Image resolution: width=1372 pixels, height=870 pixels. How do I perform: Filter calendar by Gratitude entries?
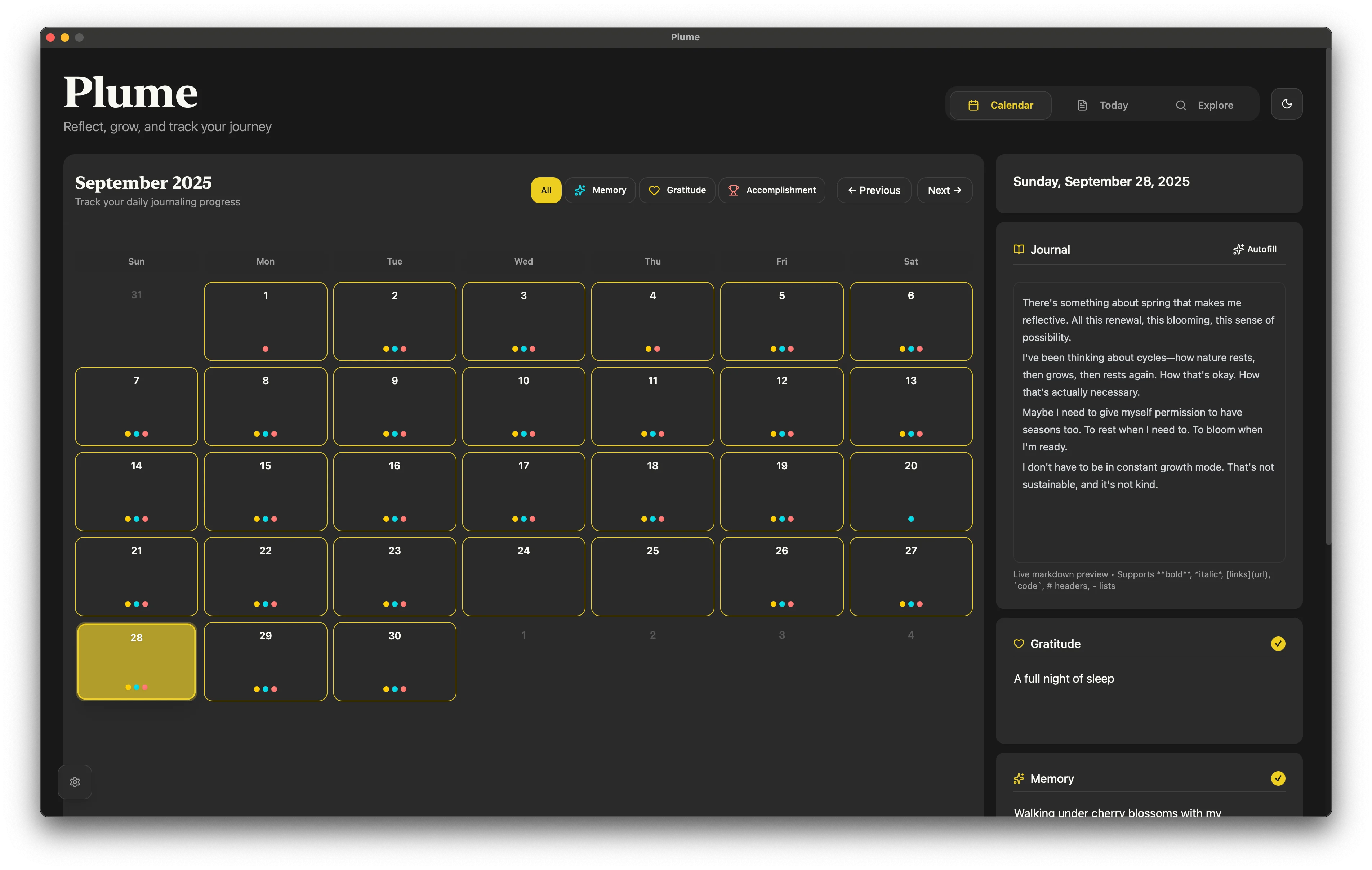point(677,190)
